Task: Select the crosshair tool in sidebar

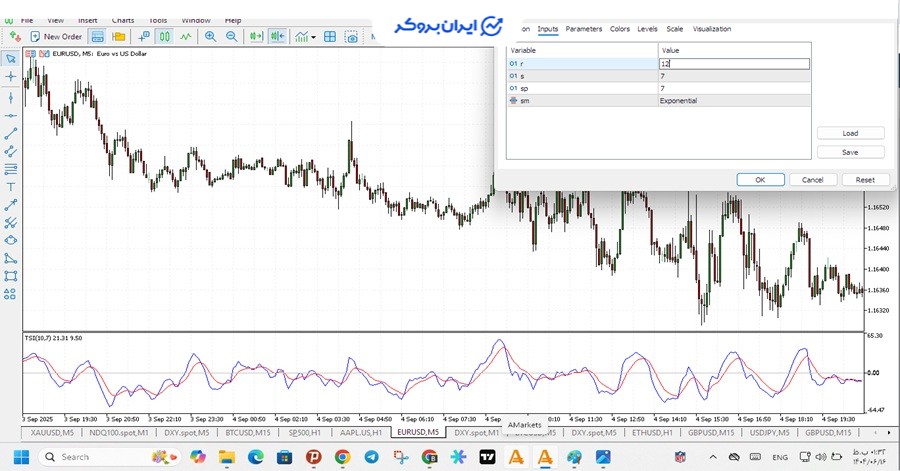Action: pyautogui.click(x=10, y=76)
